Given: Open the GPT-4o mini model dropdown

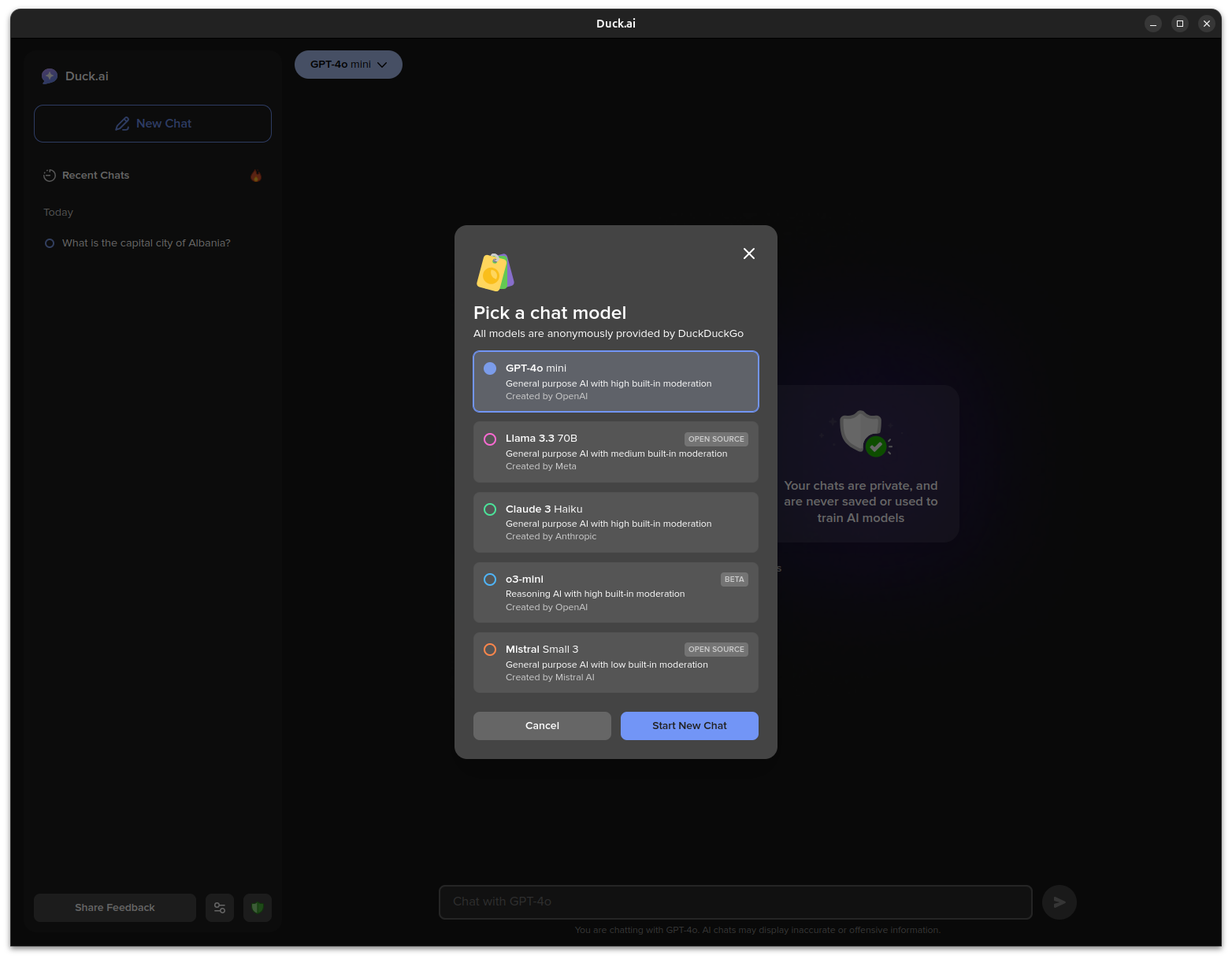Looking at the screenshot, I should tap(348, 65).
